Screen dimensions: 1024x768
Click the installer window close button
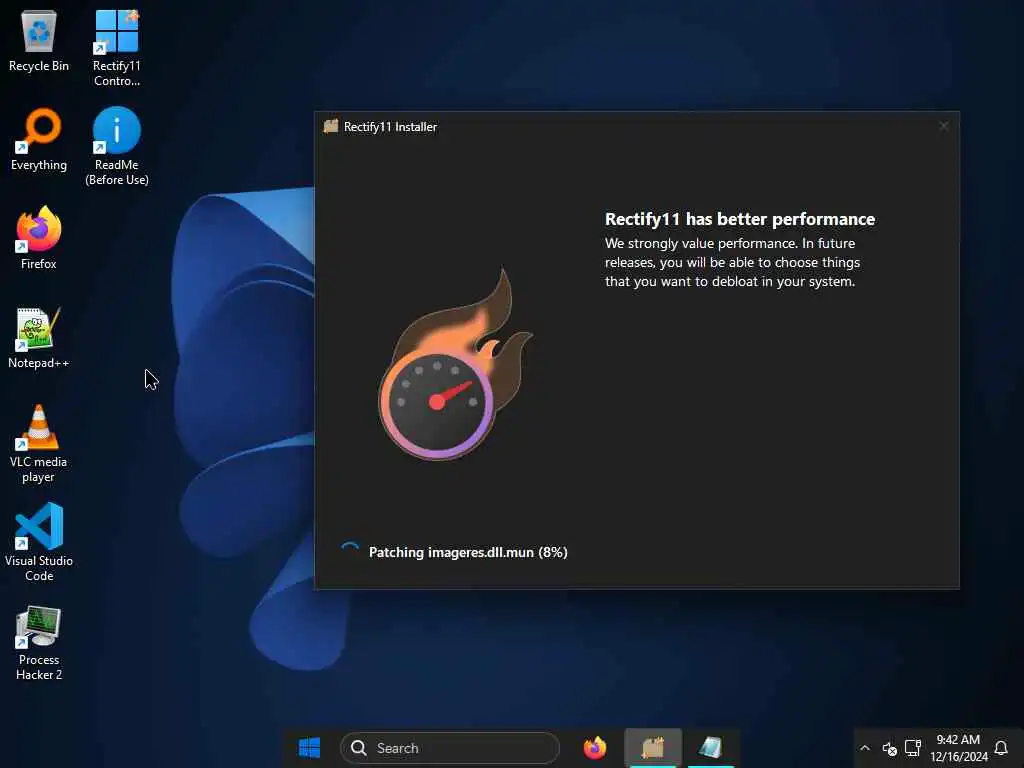tap(944, 126)
